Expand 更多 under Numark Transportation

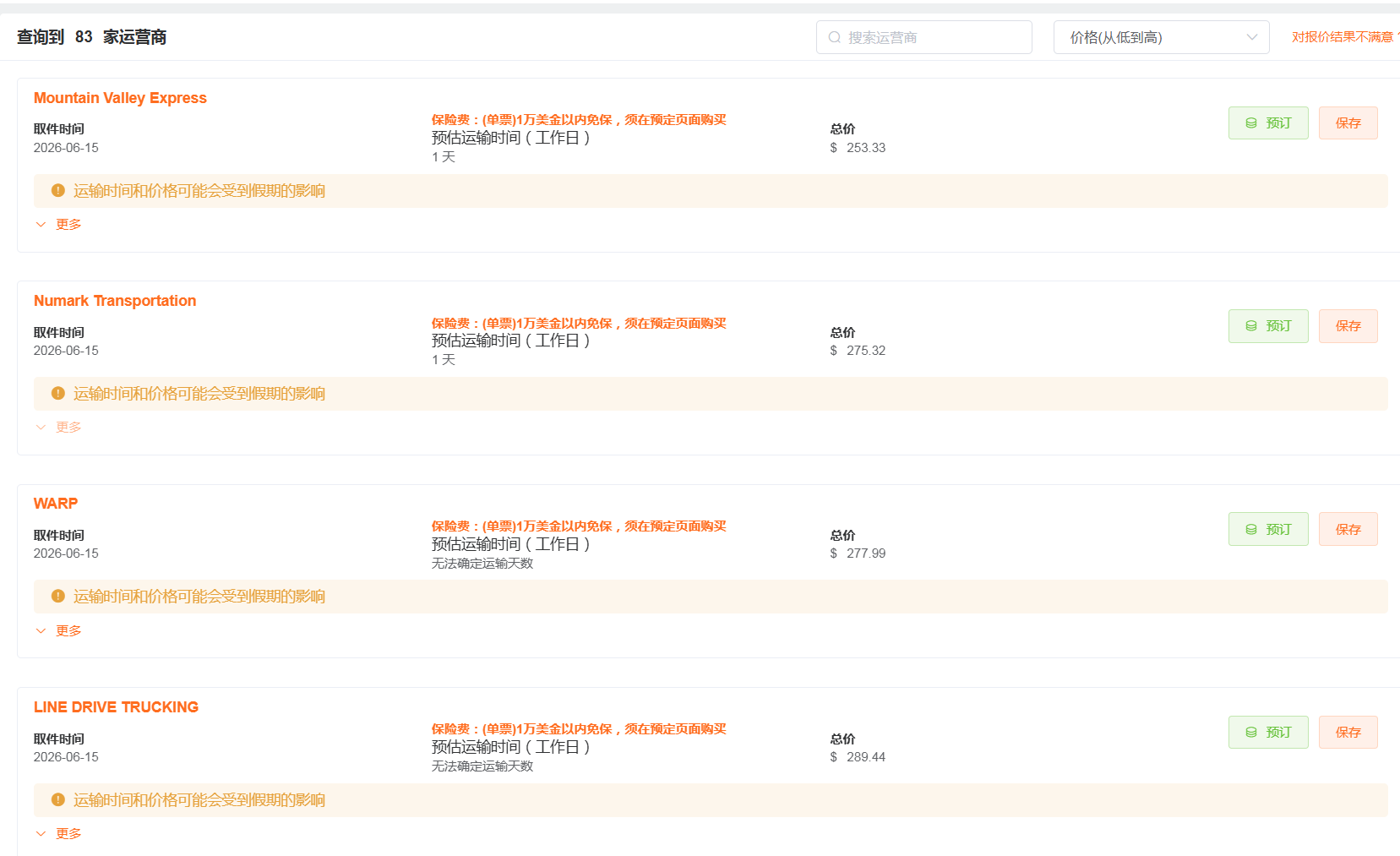click(x=58, y=428)
